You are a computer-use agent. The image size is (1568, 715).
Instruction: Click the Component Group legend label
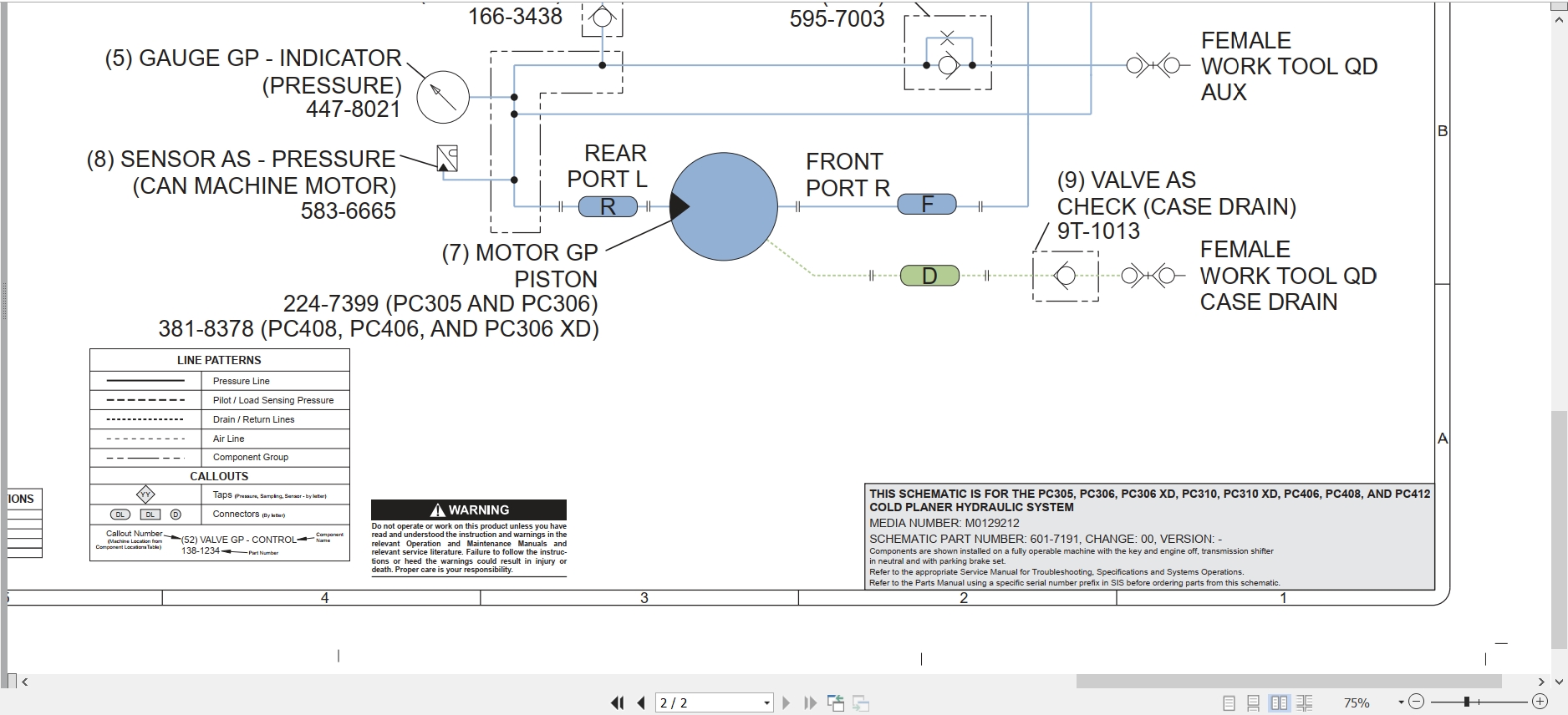pos(250,457)
